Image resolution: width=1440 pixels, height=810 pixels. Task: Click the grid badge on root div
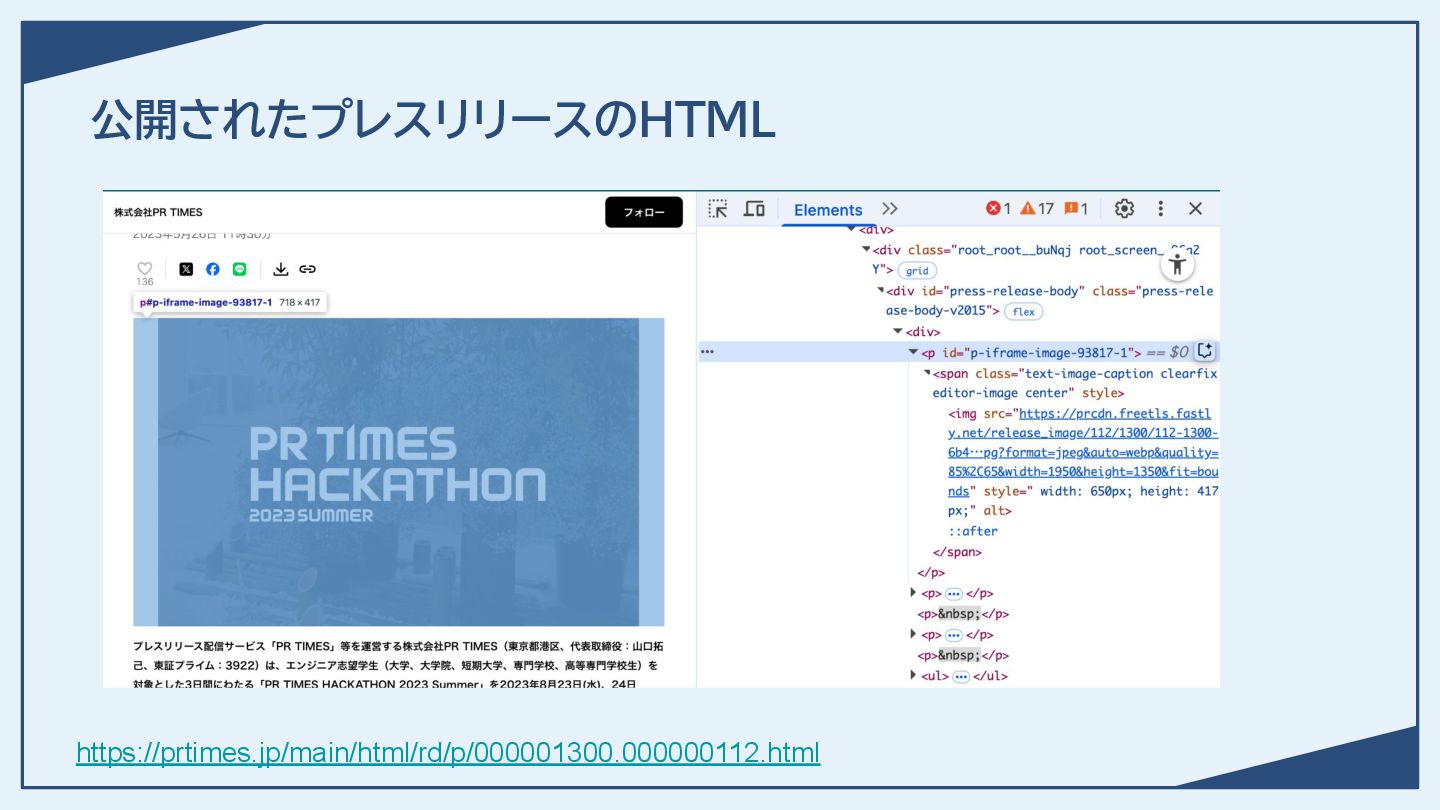(917, 271)
